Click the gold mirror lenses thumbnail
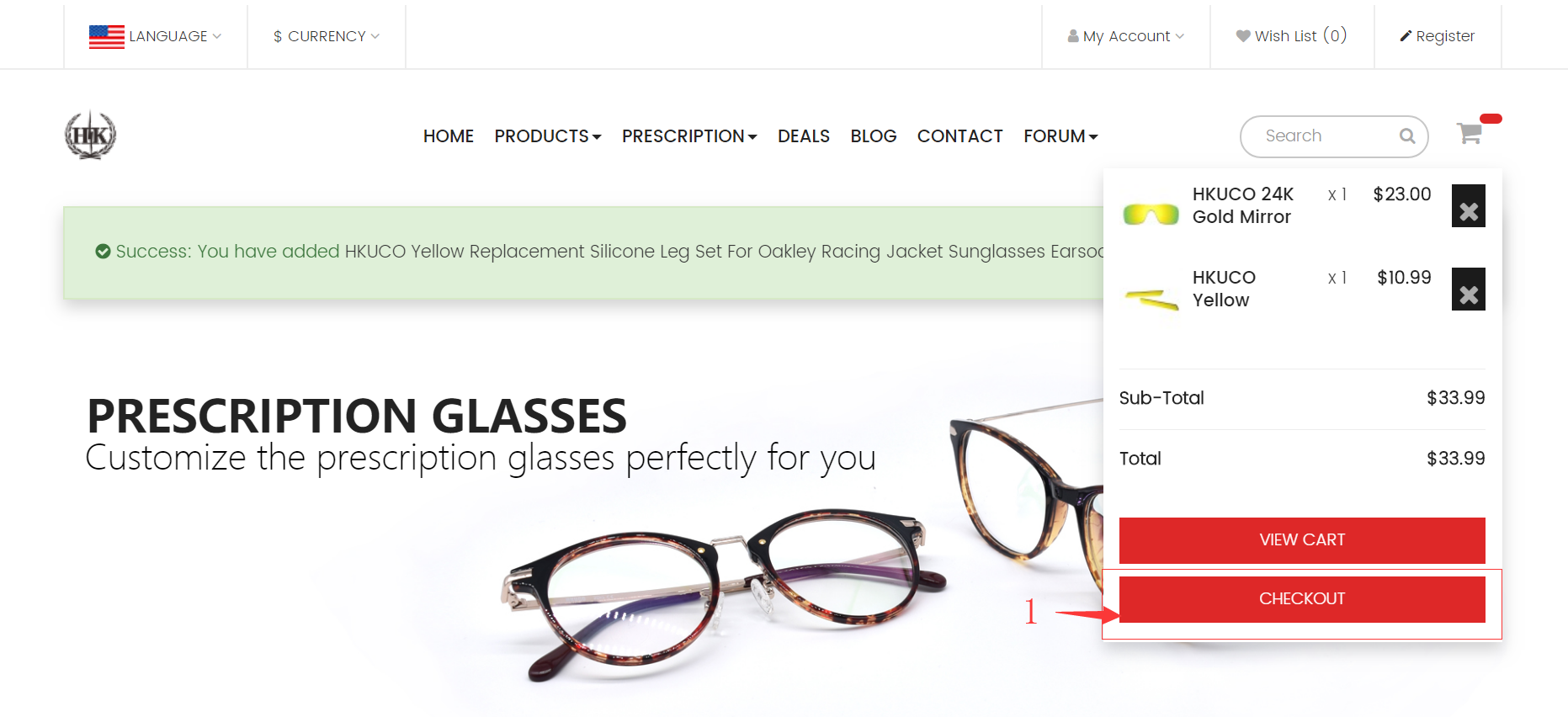This screenshot has height=717, width=1568. point(1151,214)
